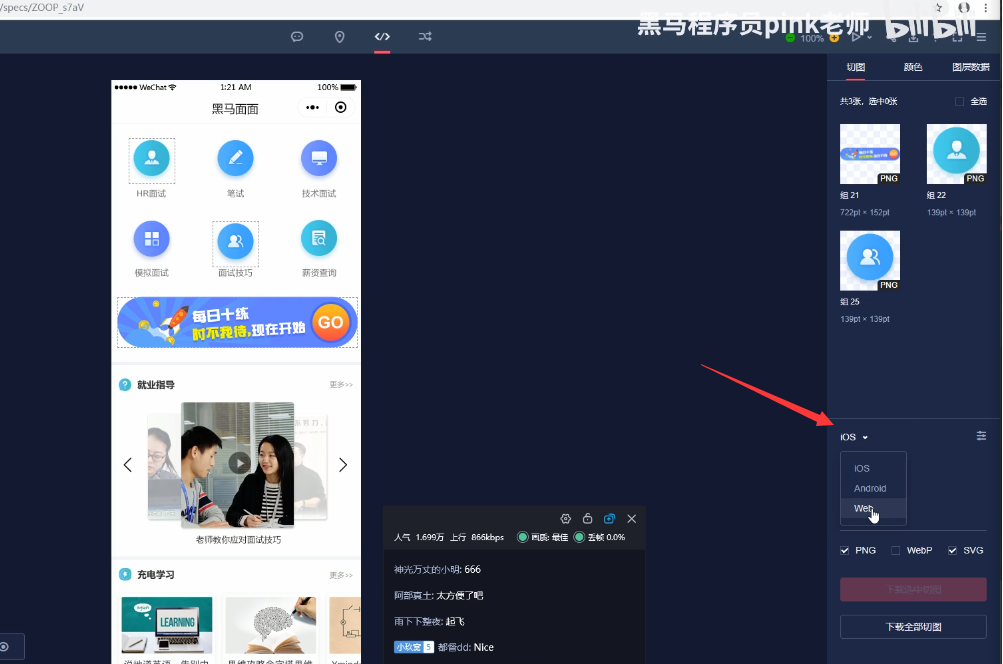This screenshot has width=1003, height=664.
Task: Click the 722pt × 152pt size text
Action: (865, 212)
